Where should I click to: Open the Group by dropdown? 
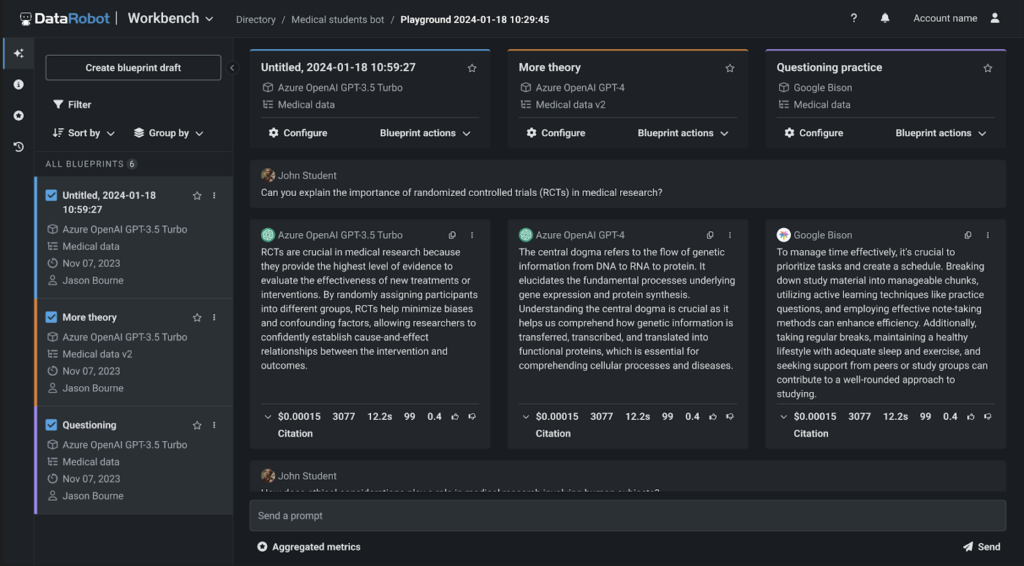tap(168, 133)
